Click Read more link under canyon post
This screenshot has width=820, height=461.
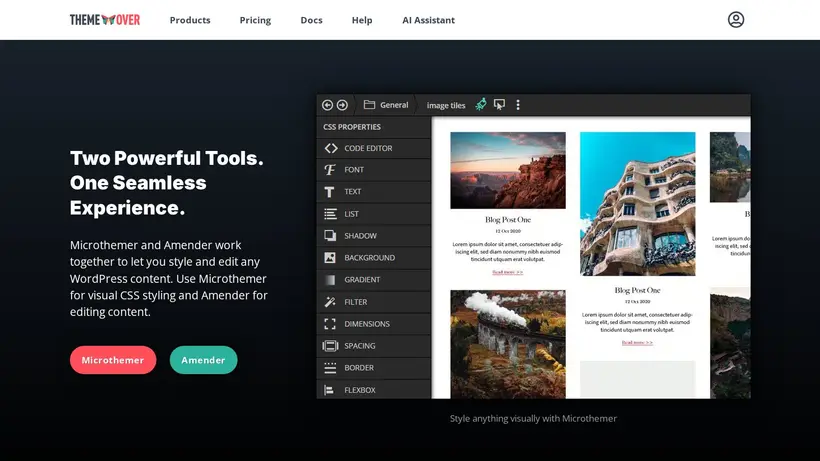click(x=507, y=272)
